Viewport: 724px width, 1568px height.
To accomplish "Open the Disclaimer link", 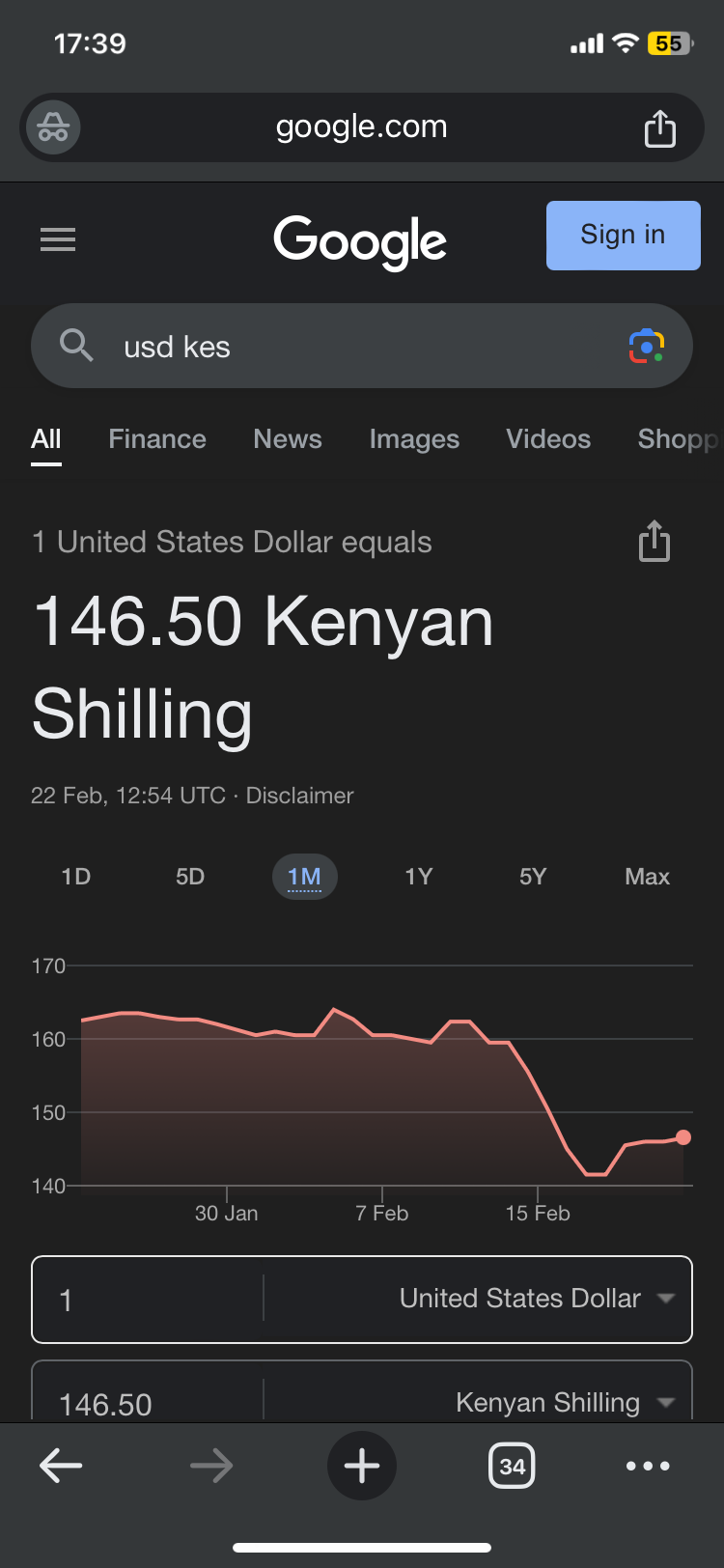I will (299, 796).
